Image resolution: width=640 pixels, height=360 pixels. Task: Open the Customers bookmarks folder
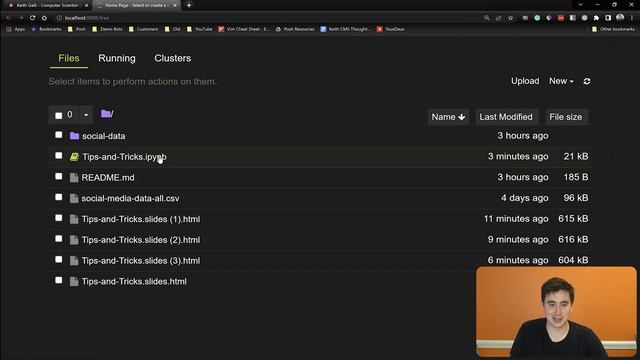(x=143, y=29)
